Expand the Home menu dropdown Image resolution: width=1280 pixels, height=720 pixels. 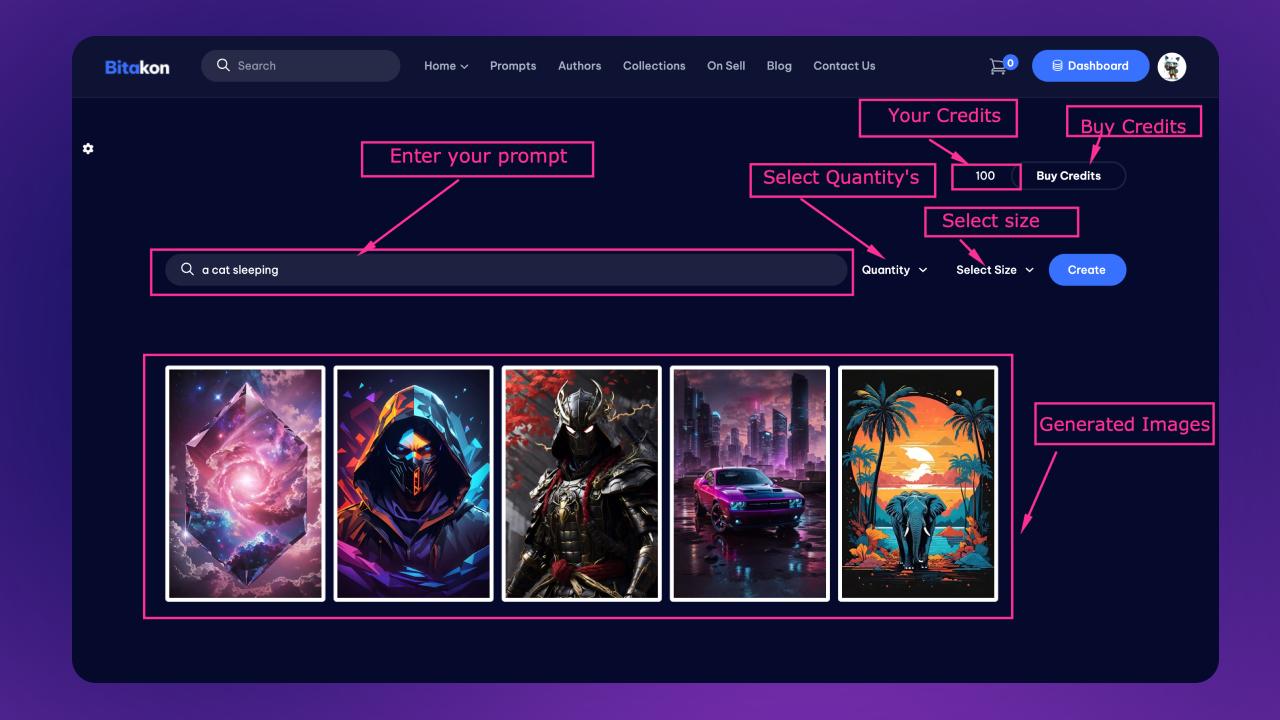446,66
